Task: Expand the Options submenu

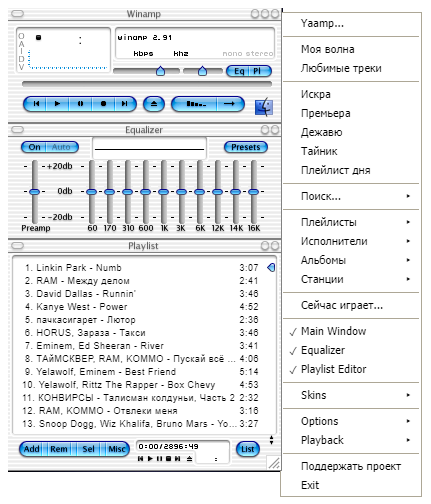Action: tap(351, 421)
